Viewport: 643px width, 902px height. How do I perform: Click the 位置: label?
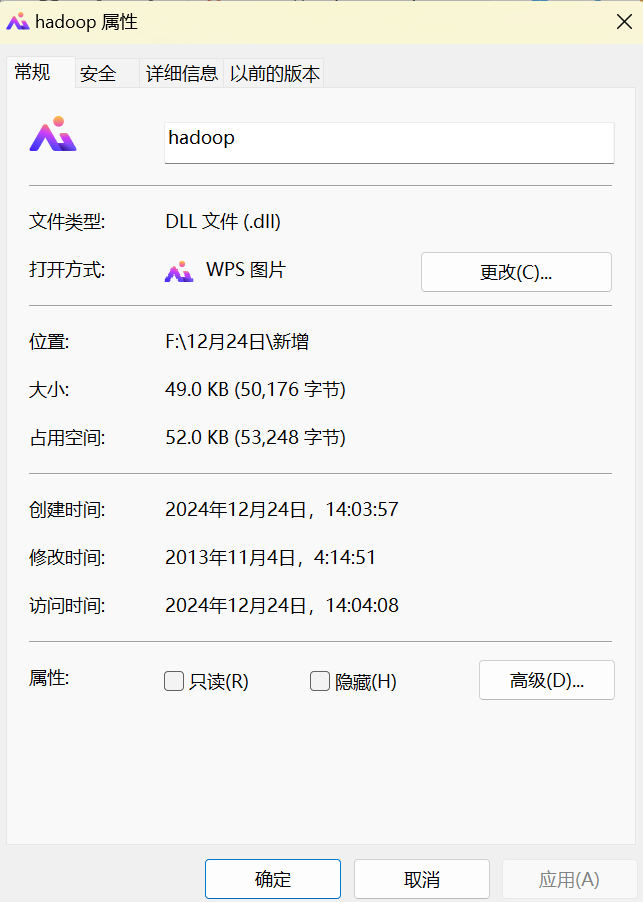(49, 342)
